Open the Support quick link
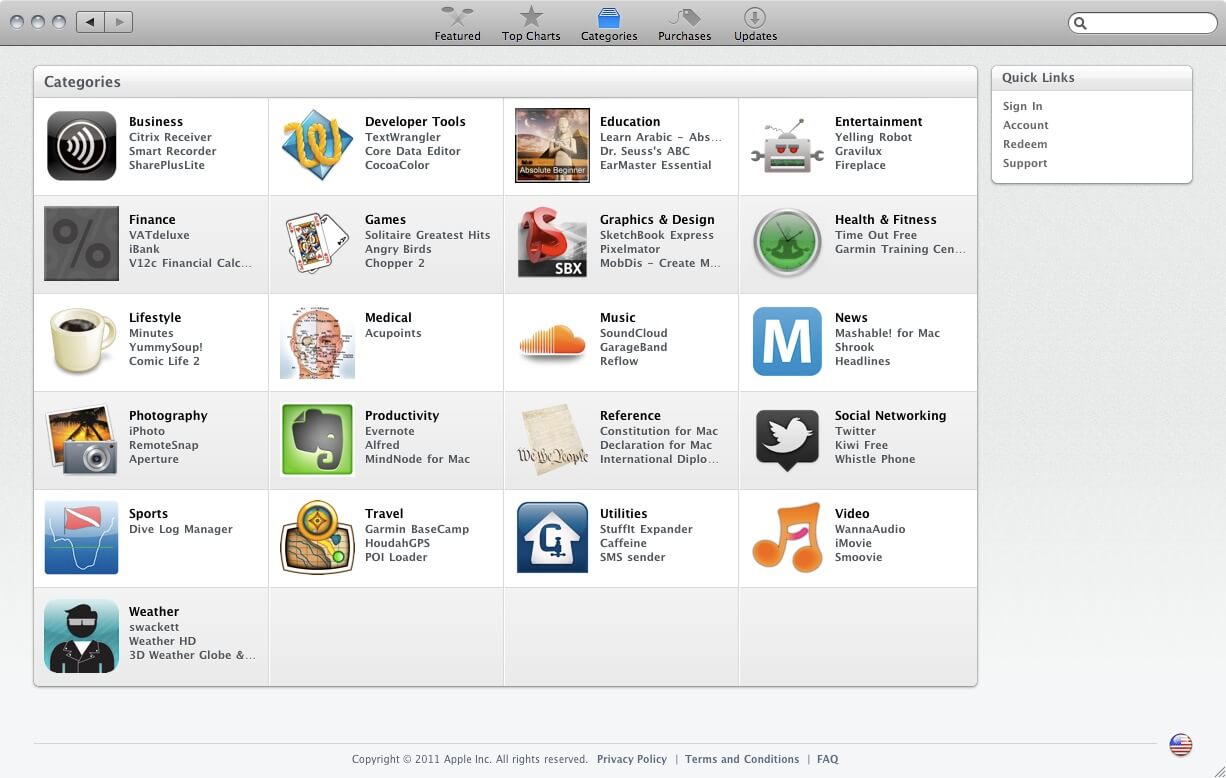This screenshot has height=778, width=1226. click(x=1025, y=163)
